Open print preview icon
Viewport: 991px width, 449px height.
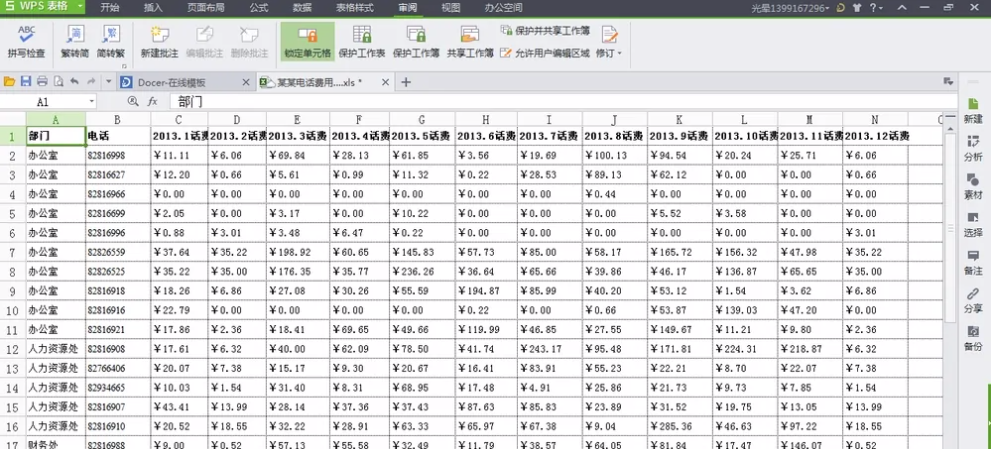coord(58,82)
